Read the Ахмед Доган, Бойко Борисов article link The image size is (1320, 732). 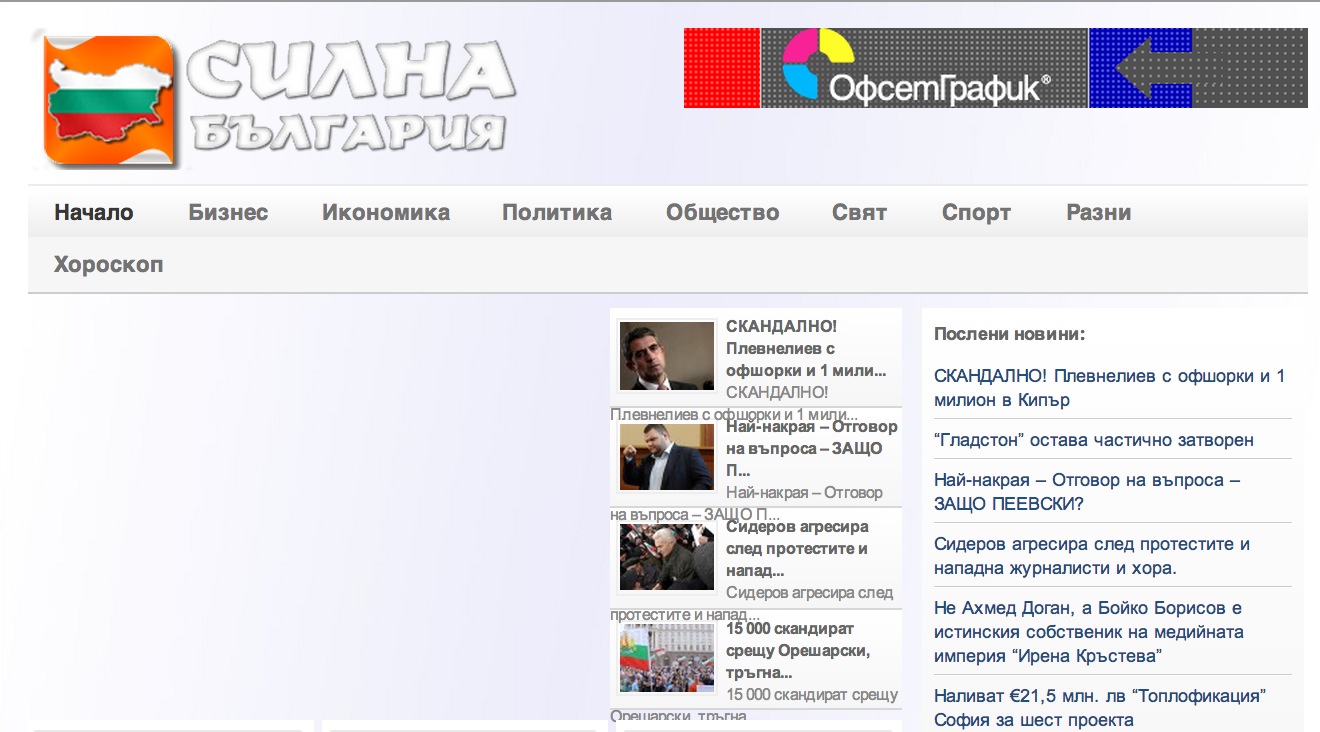point(1088,632)
